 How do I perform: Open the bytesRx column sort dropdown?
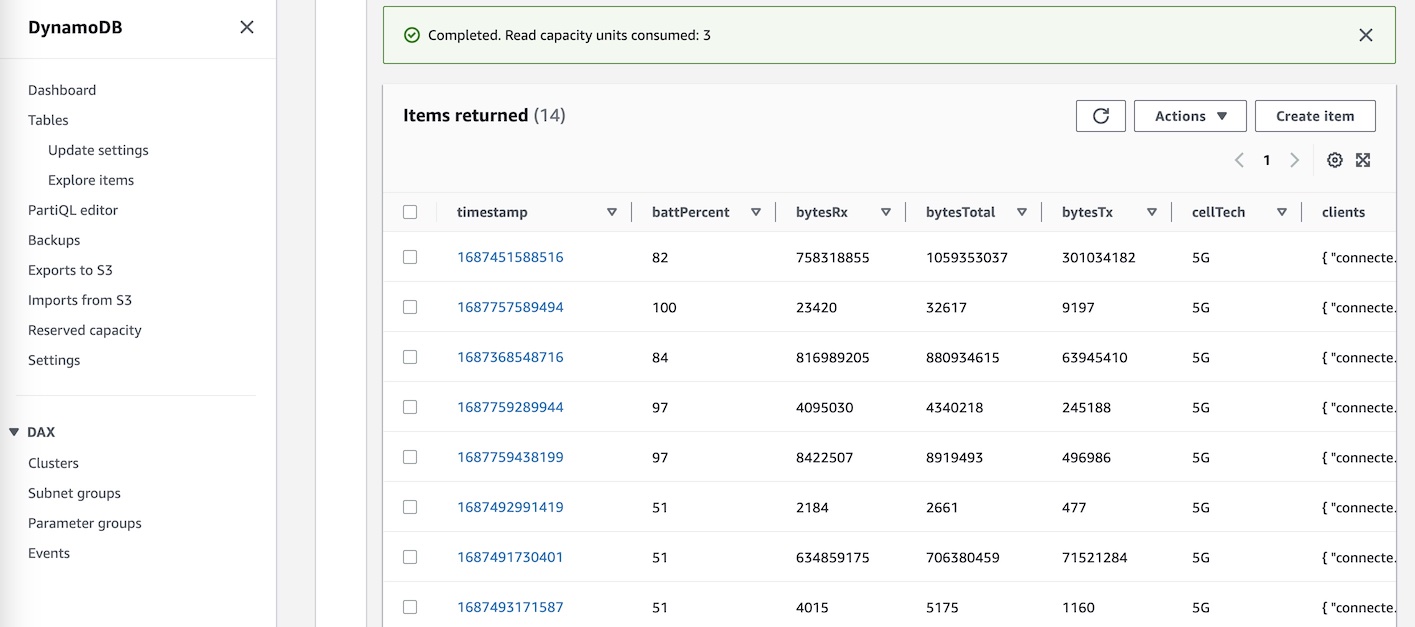tap(886, 212)
